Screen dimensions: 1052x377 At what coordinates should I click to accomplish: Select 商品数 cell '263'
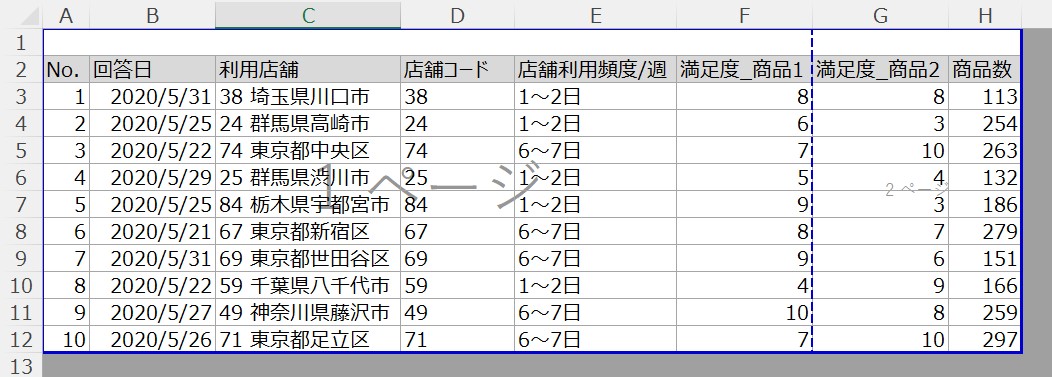pyautogui.click(x=985, y=151)
